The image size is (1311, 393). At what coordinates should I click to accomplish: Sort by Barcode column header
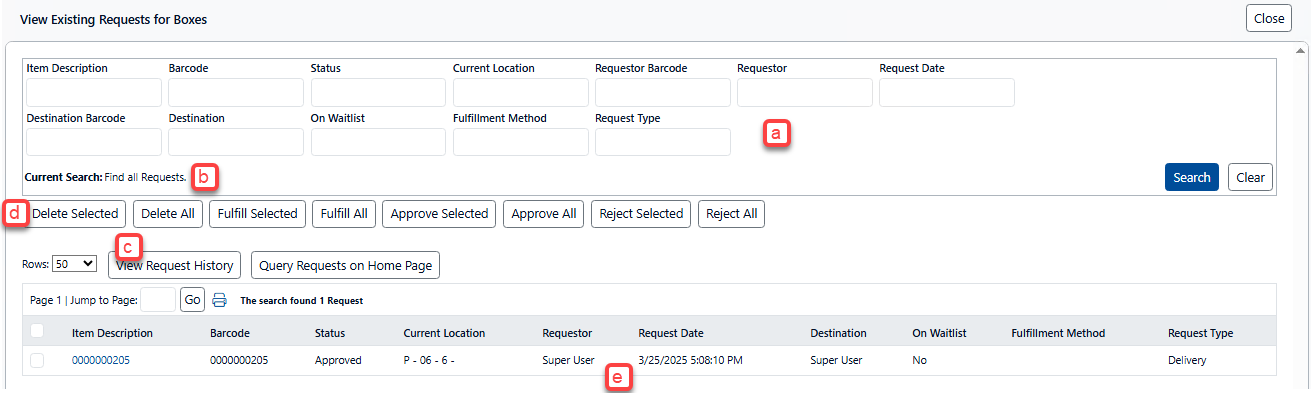[x=230, y=333]
